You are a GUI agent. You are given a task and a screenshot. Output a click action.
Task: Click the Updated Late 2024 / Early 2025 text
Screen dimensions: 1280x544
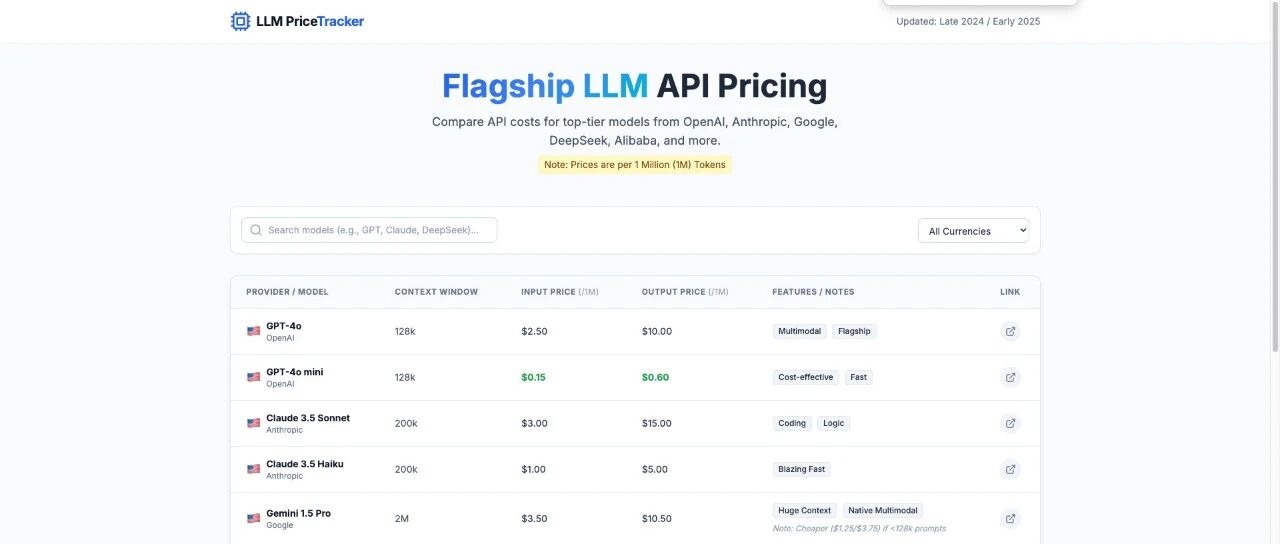click(968, 21)
